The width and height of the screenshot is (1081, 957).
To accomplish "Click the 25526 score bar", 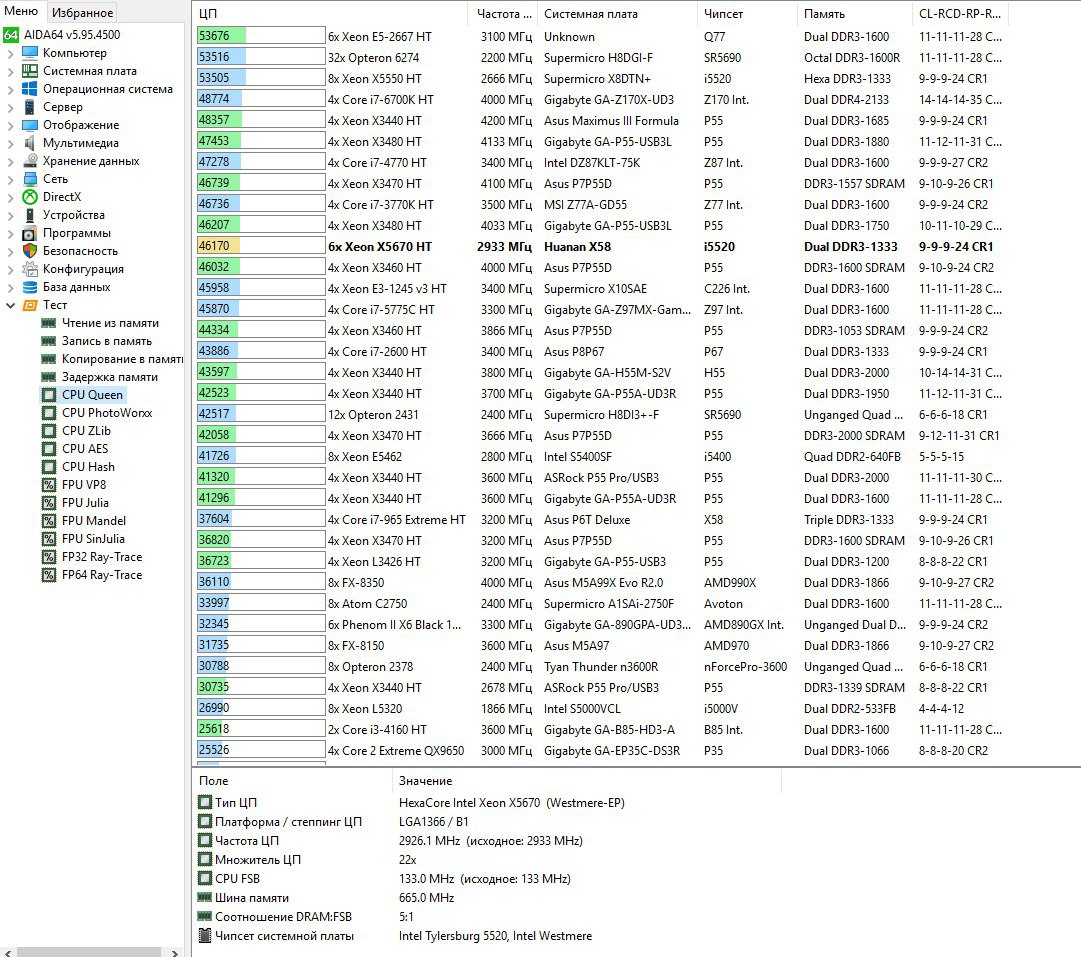I will pos(261,750).
